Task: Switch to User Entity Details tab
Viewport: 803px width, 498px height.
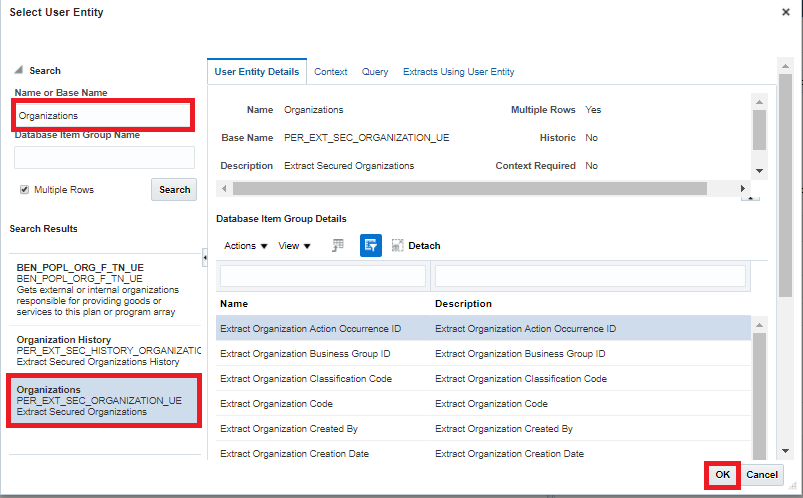Action: [257, 72]
